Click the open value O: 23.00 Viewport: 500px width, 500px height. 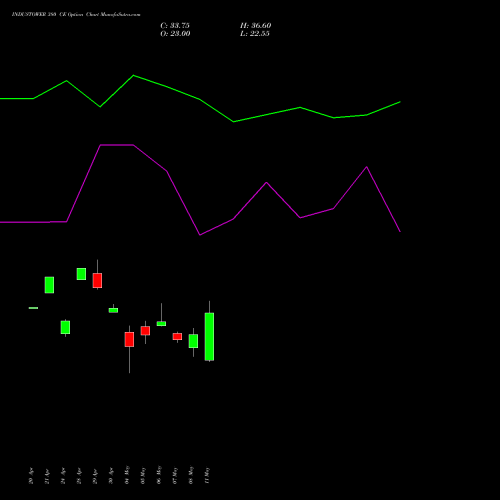pos(175,33)
